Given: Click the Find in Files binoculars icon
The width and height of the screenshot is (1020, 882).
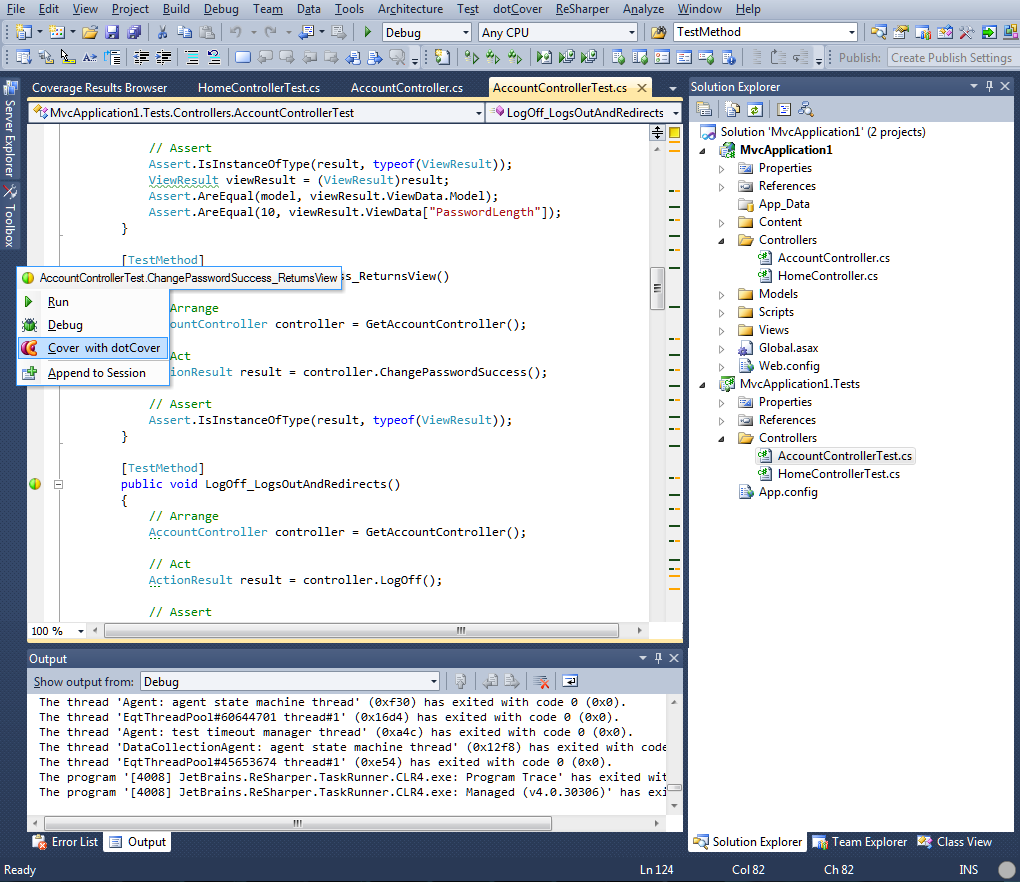Looking at the screenshot, I should coord(658,32).
